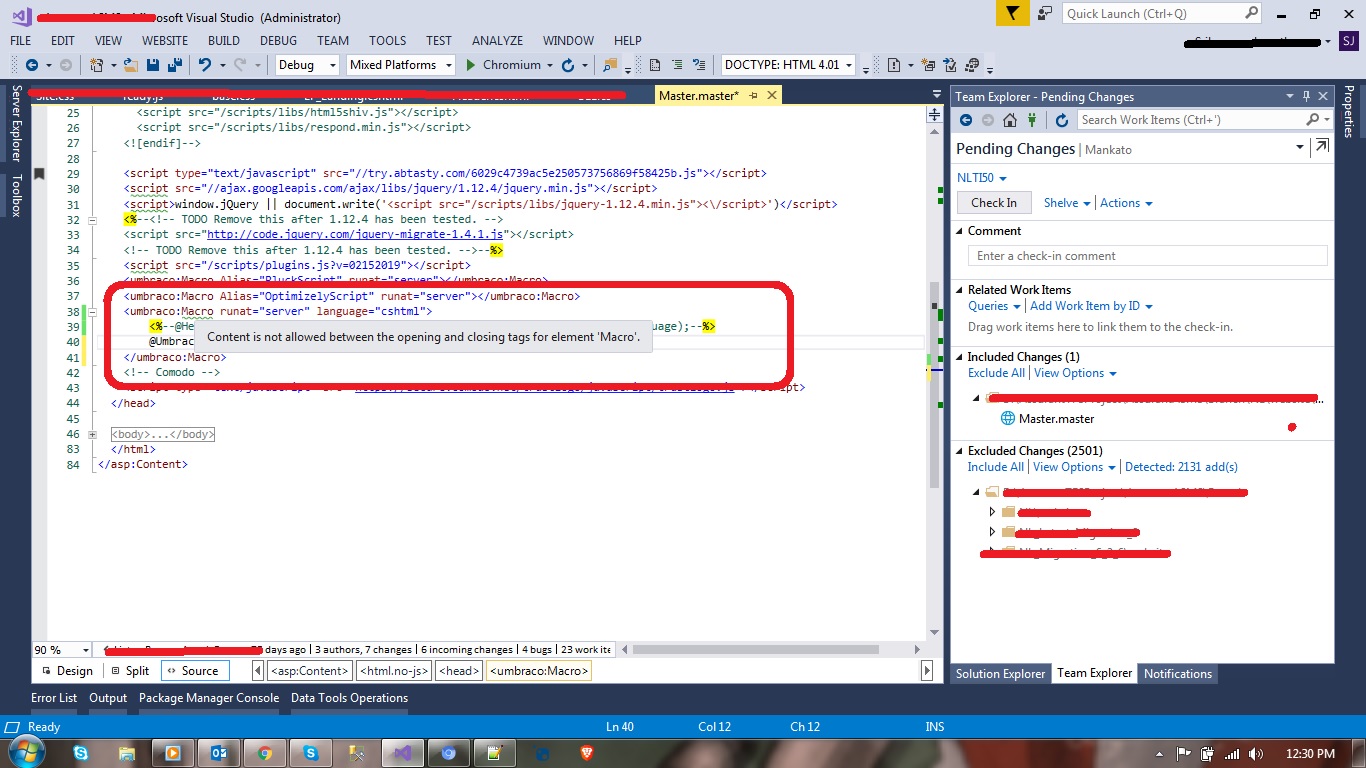
Task: Switch to the Solution Explorer tab
Action: [1000, 674]
